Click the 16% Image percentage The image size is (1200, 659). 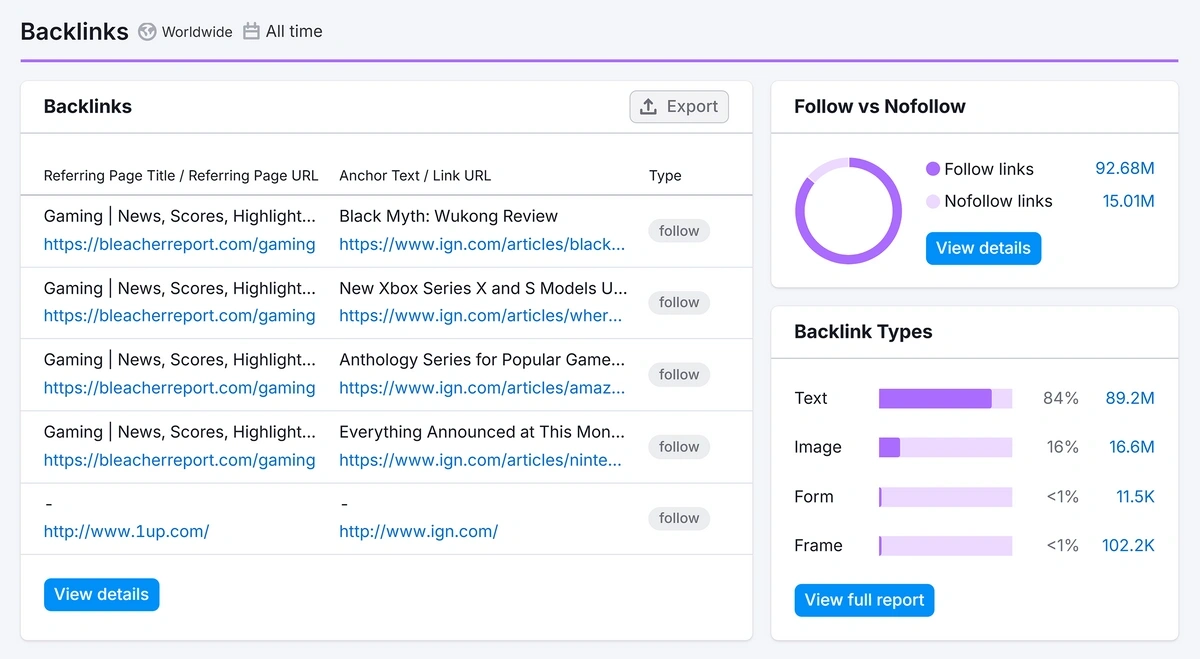click(x=1063, y=447)
